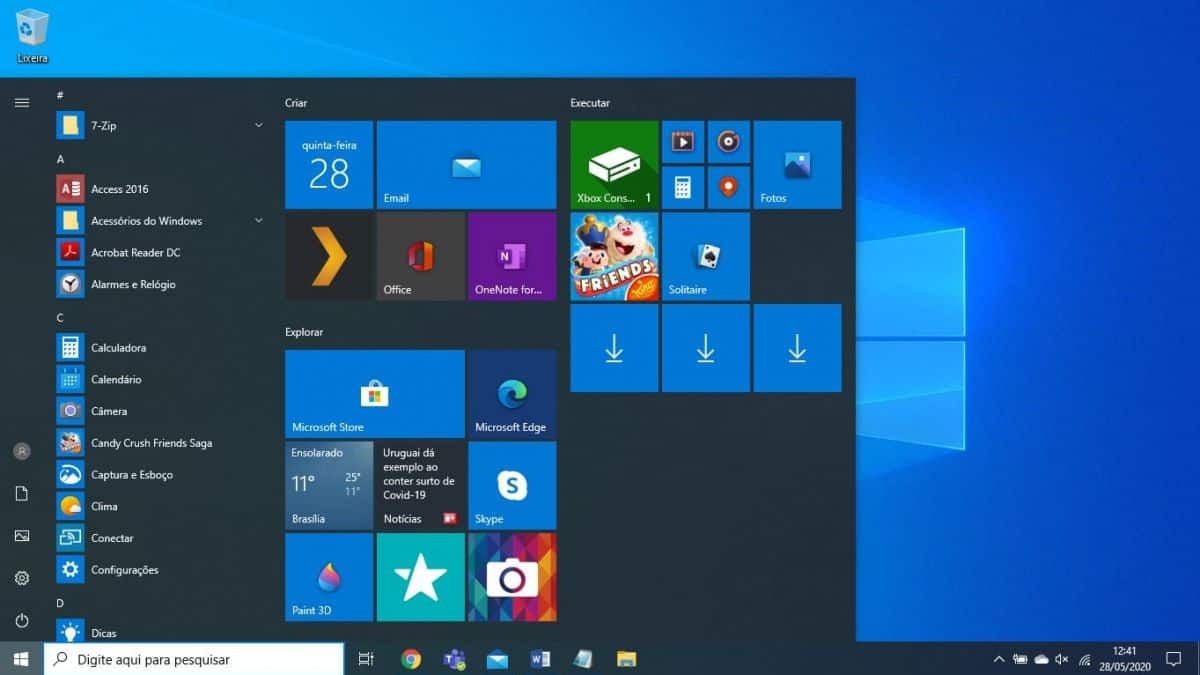Open the Maps small tile
1200x675 pixels.
click(728, 187)
